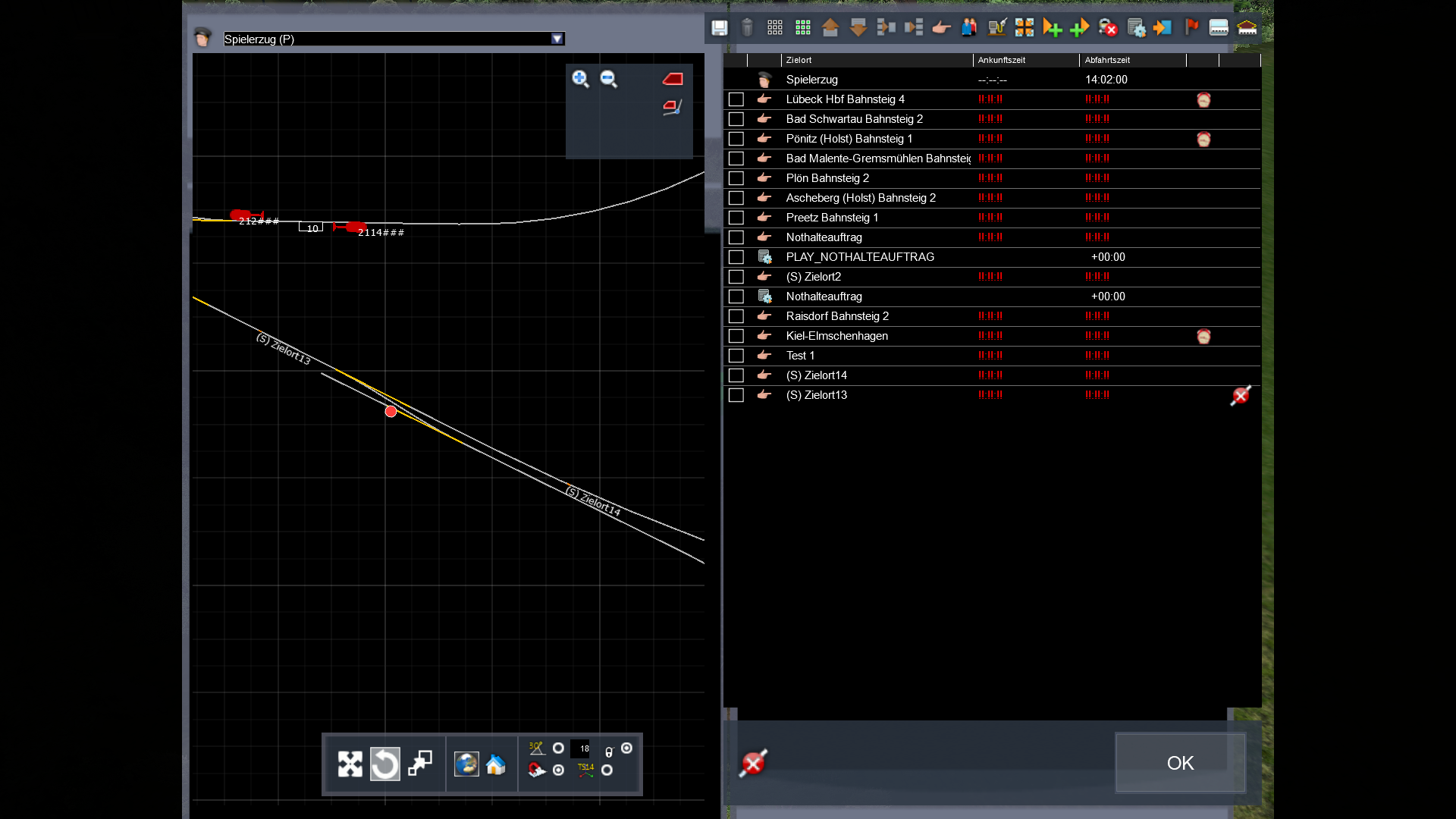The height and width of the screenshot is (819, 1456).
Task: Zoom out on the track map
Action: (609, 79)
